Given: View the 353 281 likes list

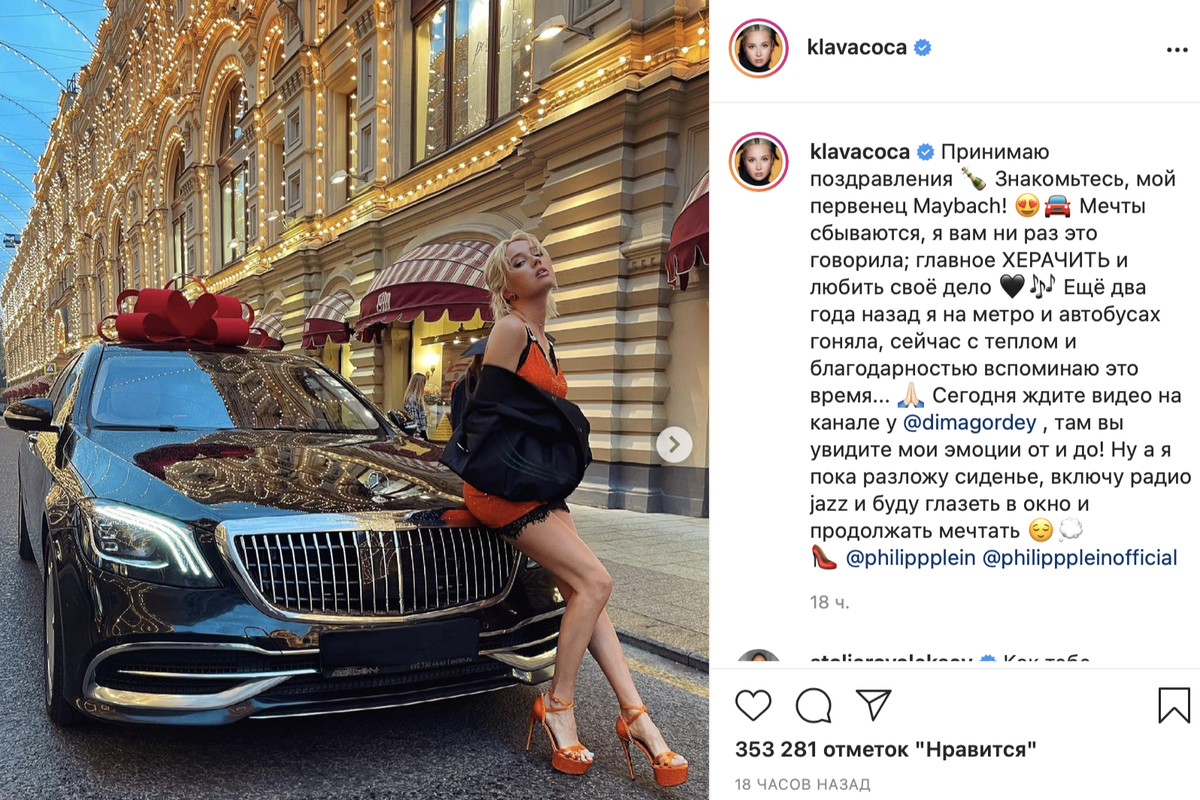Looking at the screenshot, I should tap(885, 749).
